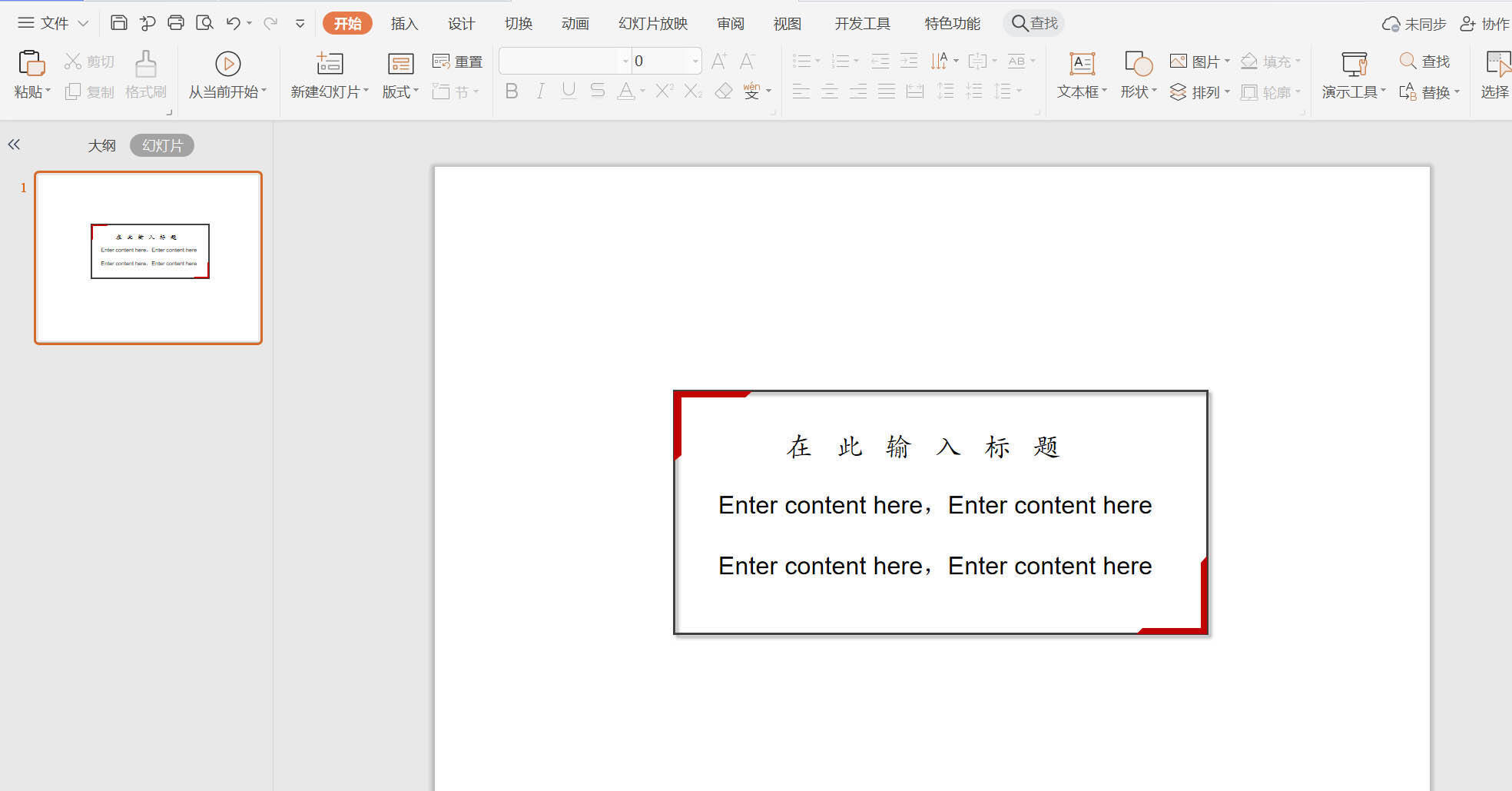The width and height of the screenshot is (1512, 791).
Task: Toggle Italic formatting button
Action: pyautogui.click(x=540, y=91)
